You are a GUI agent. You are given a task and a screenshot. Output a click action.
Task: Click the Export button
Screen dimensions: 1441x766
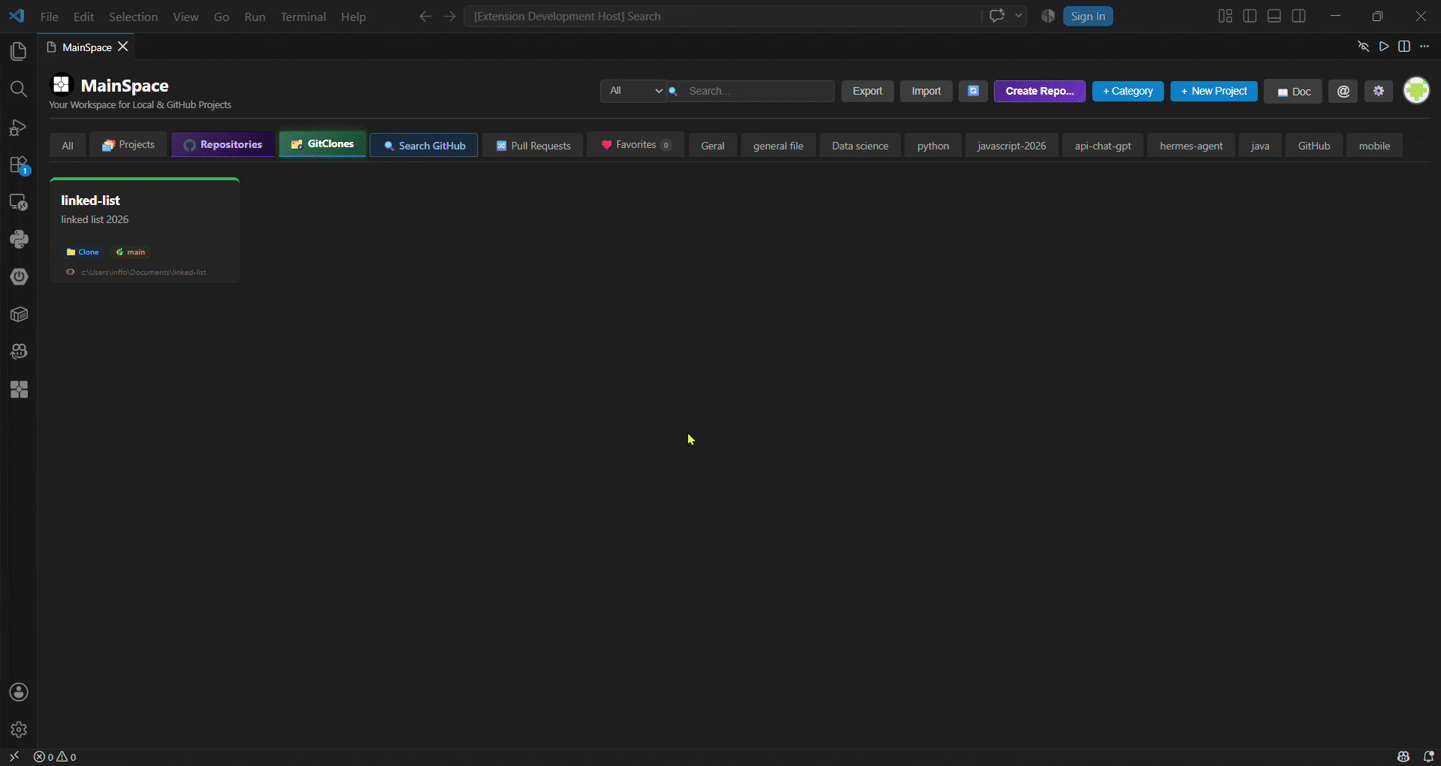pyautogui.click(x=867, y=91)
